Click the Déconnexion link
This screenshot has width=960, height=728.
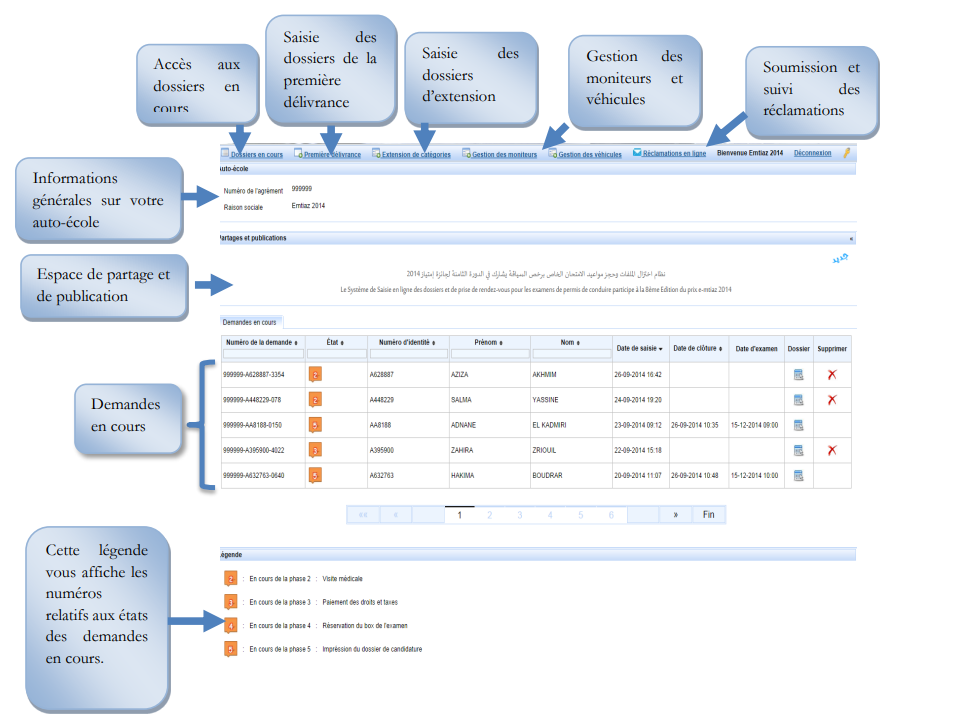[812, 153]
